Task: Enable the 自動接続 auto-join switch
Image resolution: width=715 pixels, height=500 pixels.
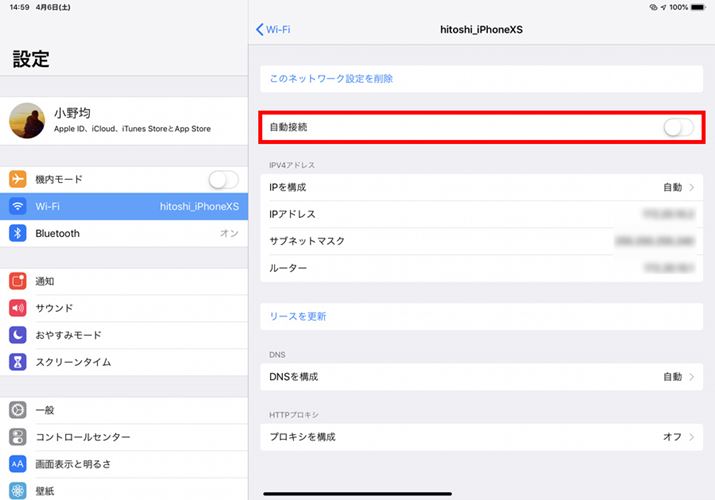Action: click(677, 128)
